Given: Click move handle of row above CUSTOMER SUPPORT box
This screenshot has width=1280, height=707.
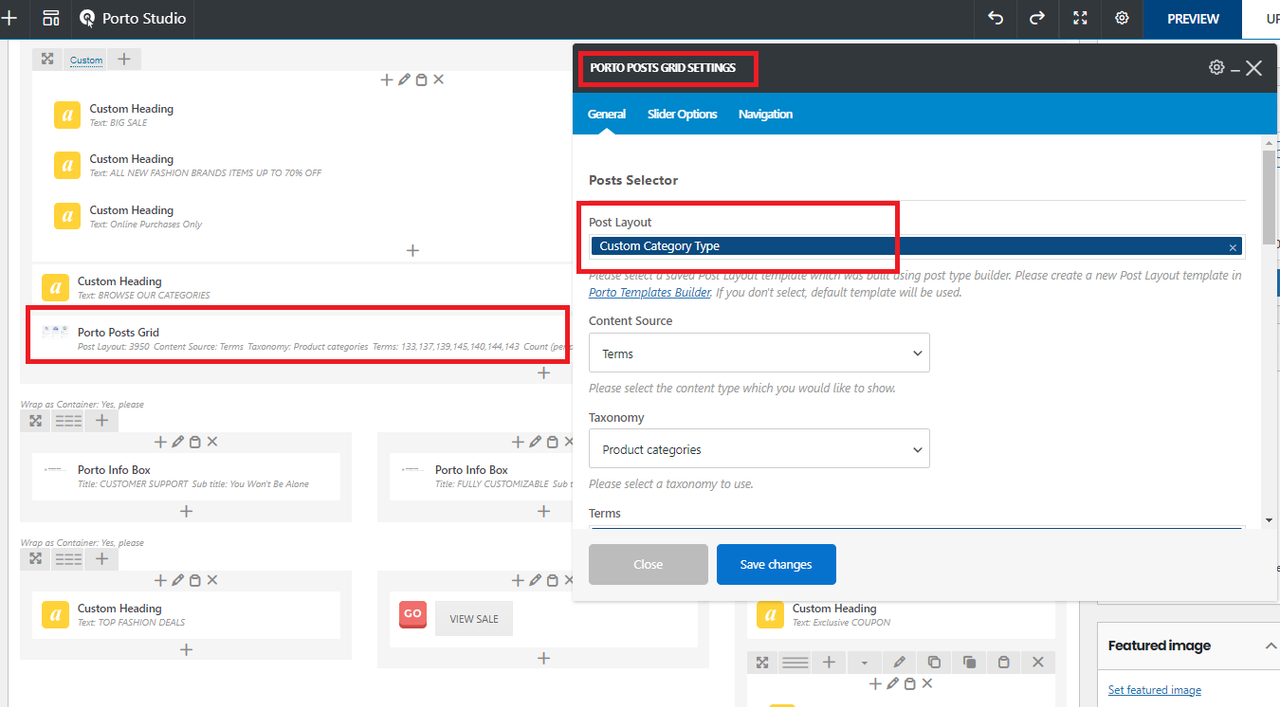Looking at the screenshot, I should 35,421.
